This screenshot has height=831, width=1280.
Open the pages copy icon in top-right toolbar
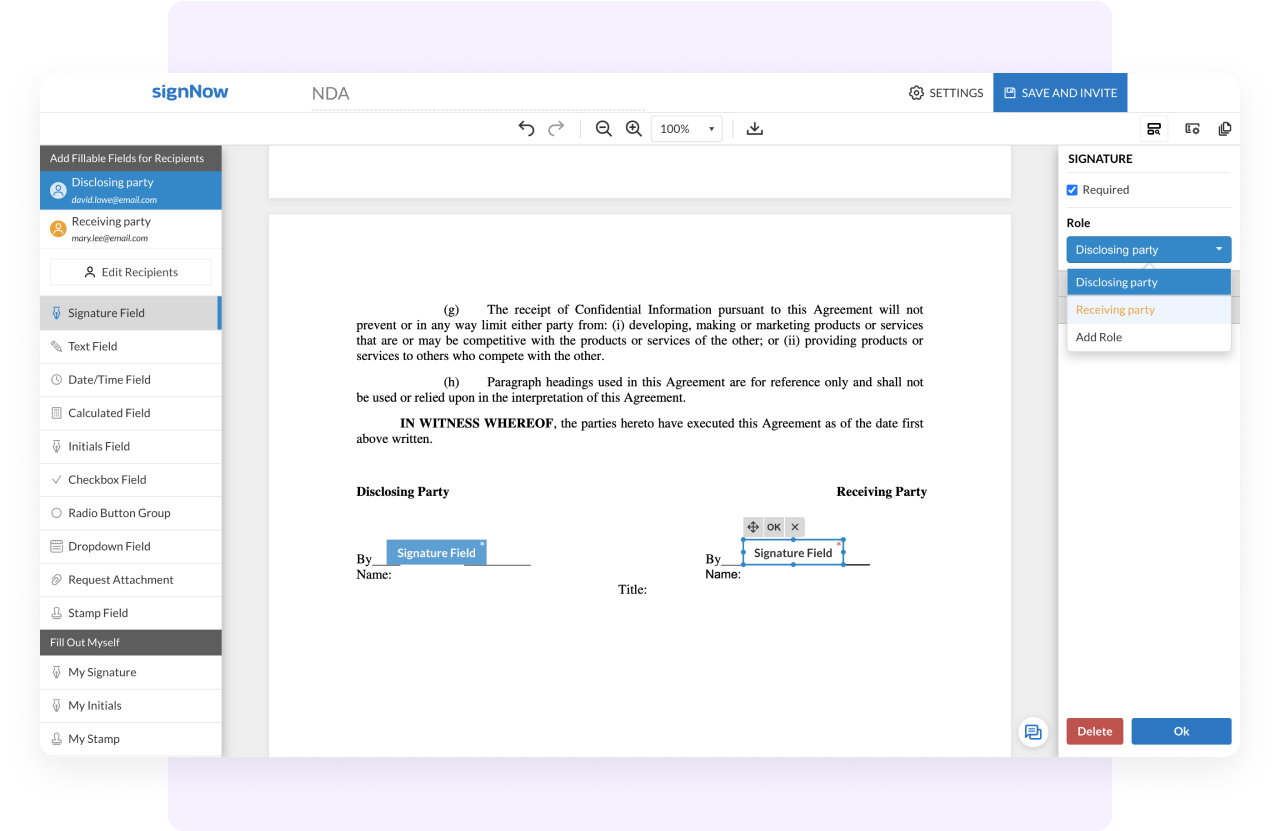[x=1224, y=128]
